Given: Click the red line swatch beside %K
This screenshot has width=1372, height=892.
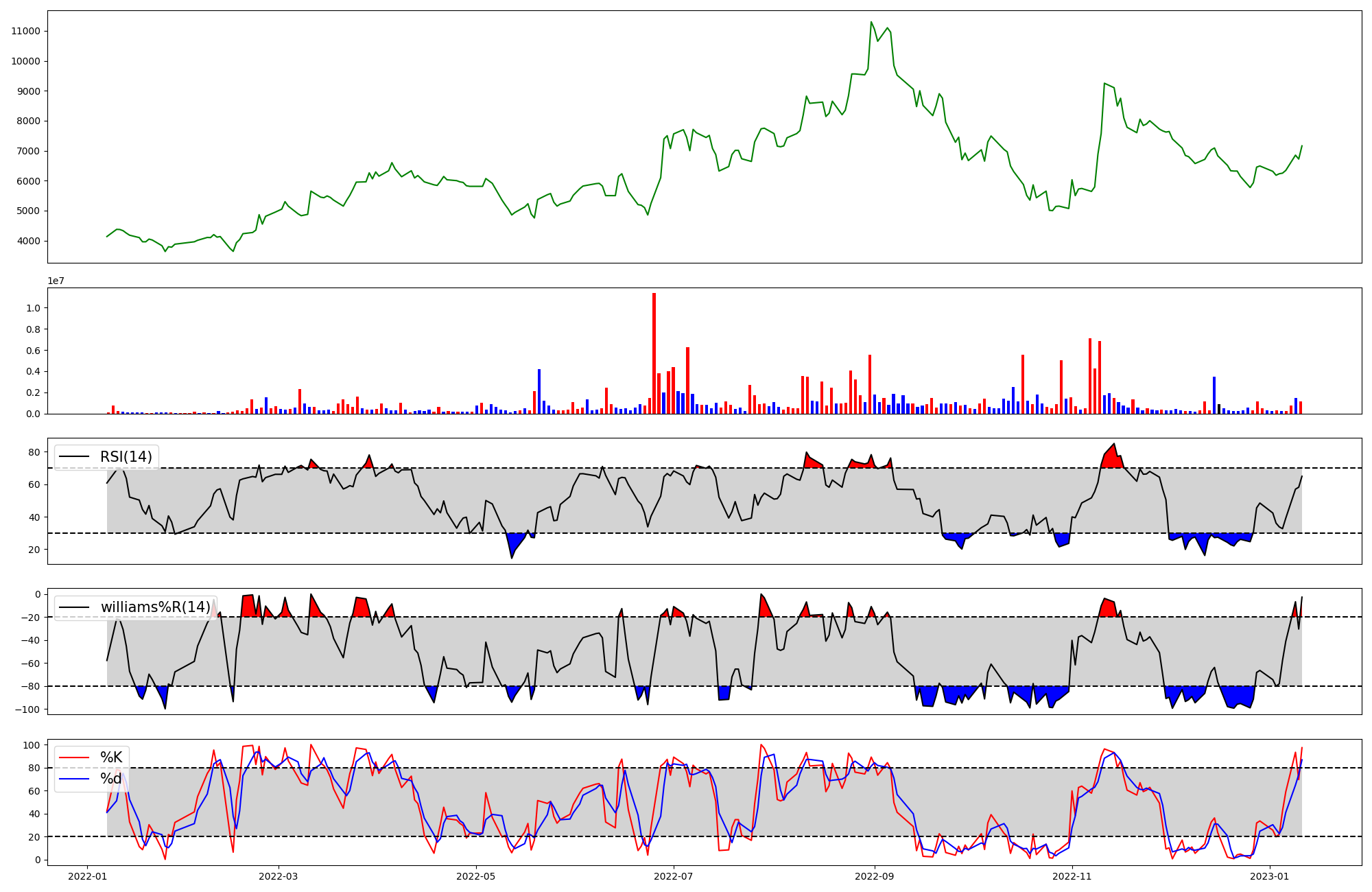Looking at the screenshot, I should 75,758.
